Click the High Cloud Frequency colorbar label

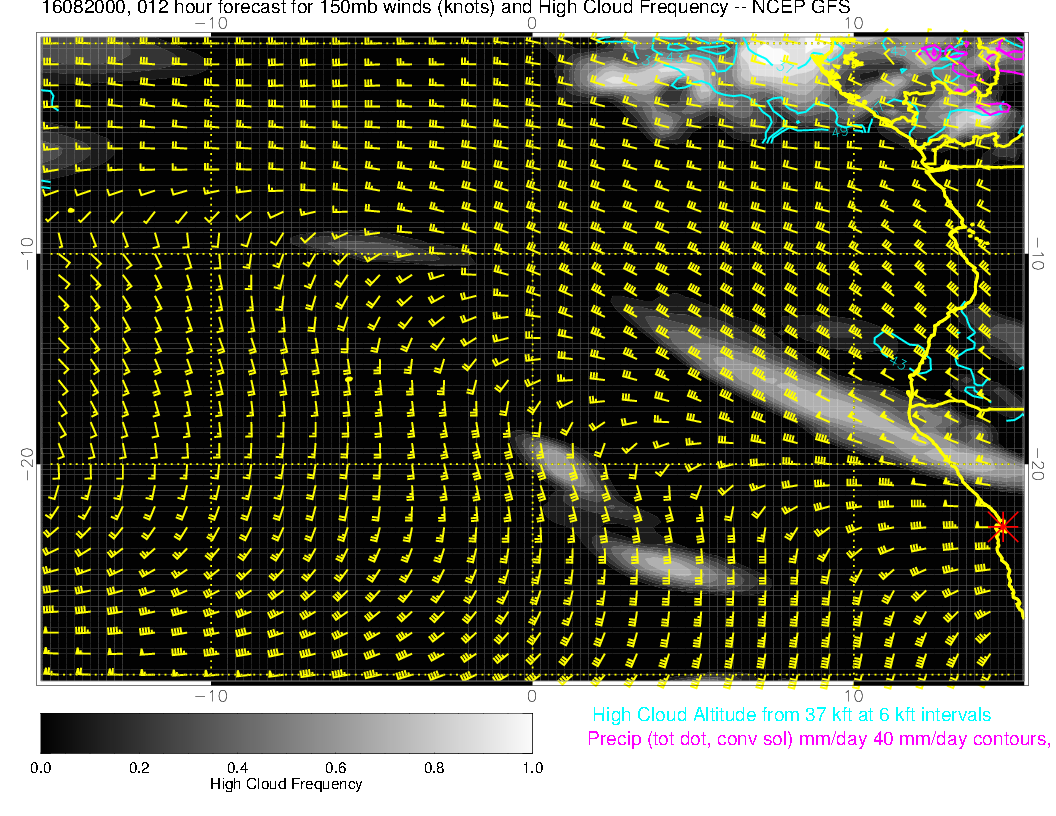pyautogui.click(x=286, y=784)
